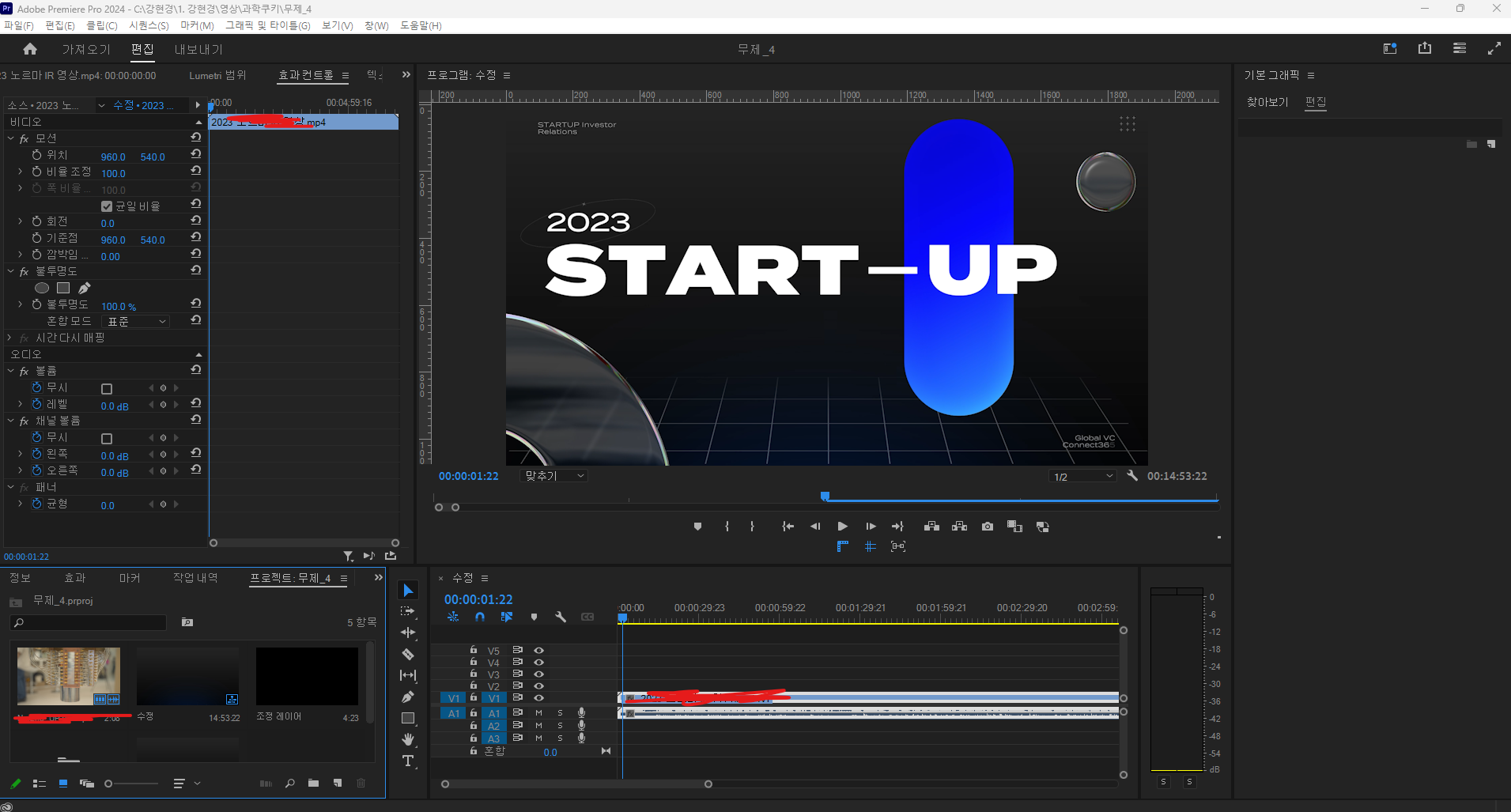Viewport: 1511px width, 812px height.
Task: Open 시퀀스(S) menu
Action: tap(149, 25)
